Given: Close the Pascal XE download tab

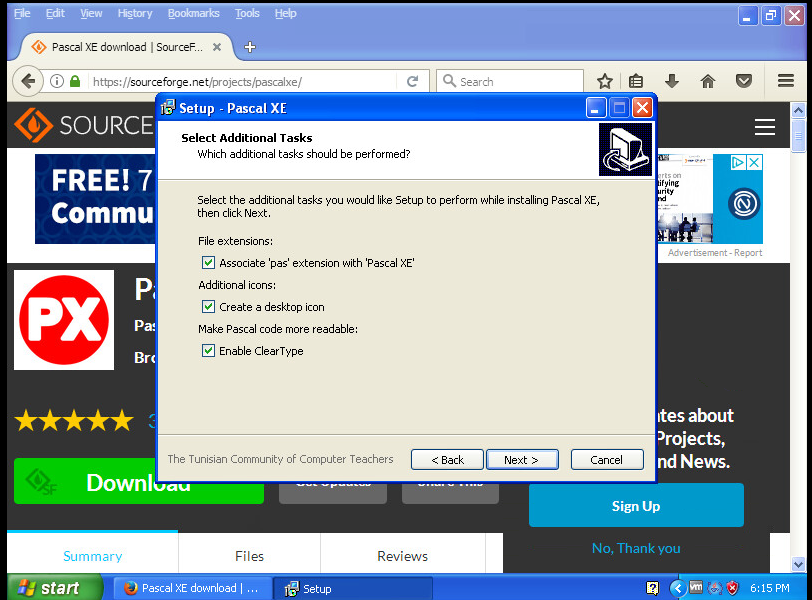Looking at the screenshot, I should [x=217, y=47].
